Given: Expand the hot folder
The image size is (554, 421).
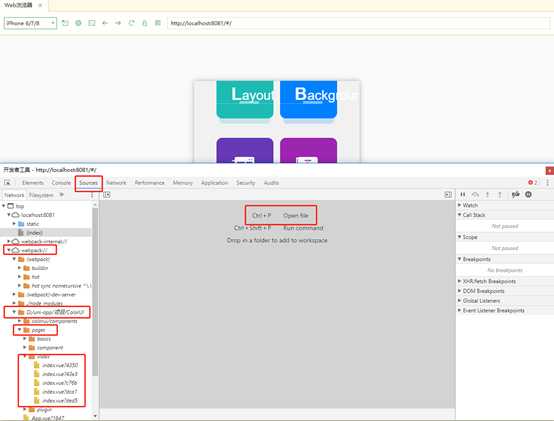Looking at the screenshot, I should (x=20, y=277).
